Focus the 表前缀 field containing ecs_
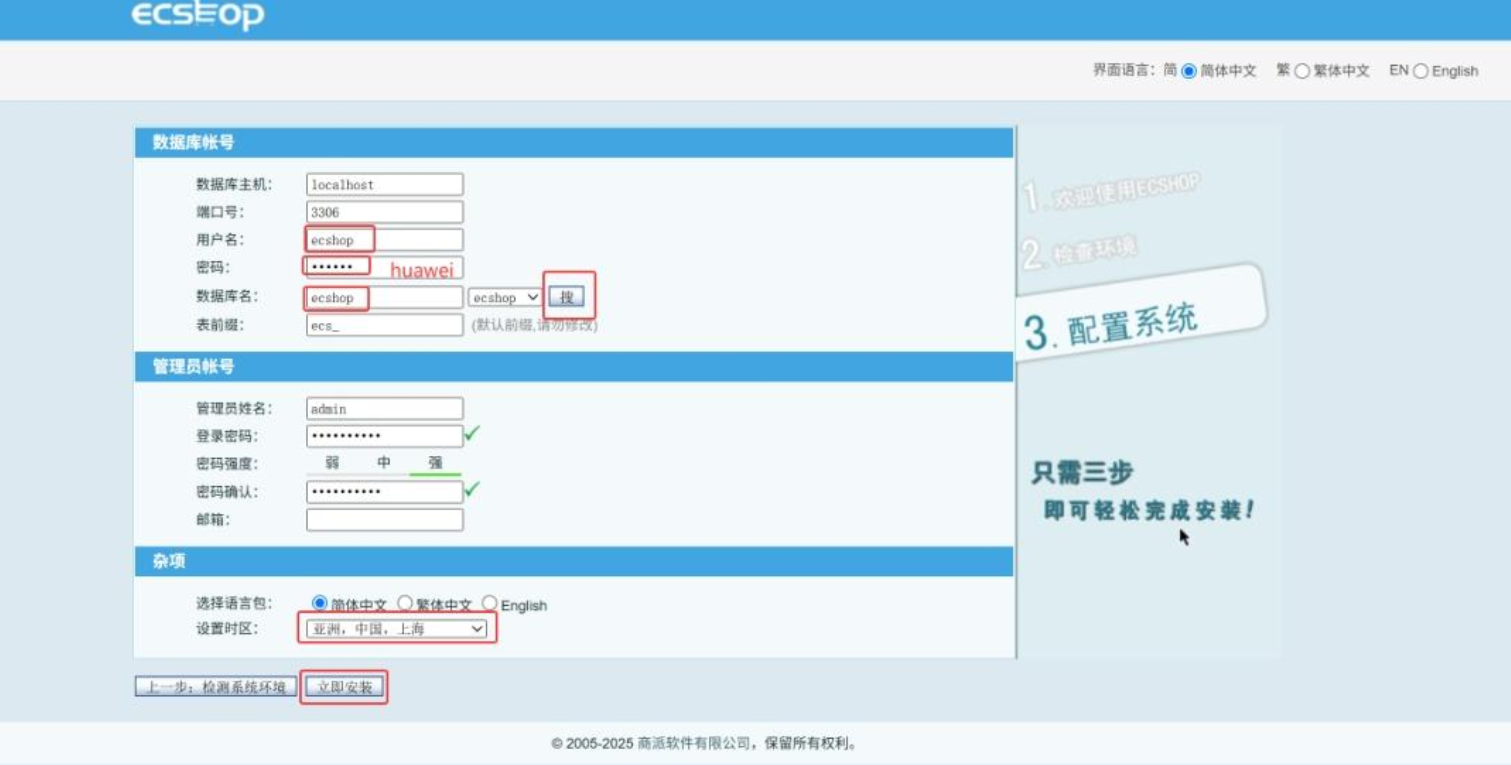Image resolution: width=1511 pixels, height=765 pixels. click(x=385, y=325)
